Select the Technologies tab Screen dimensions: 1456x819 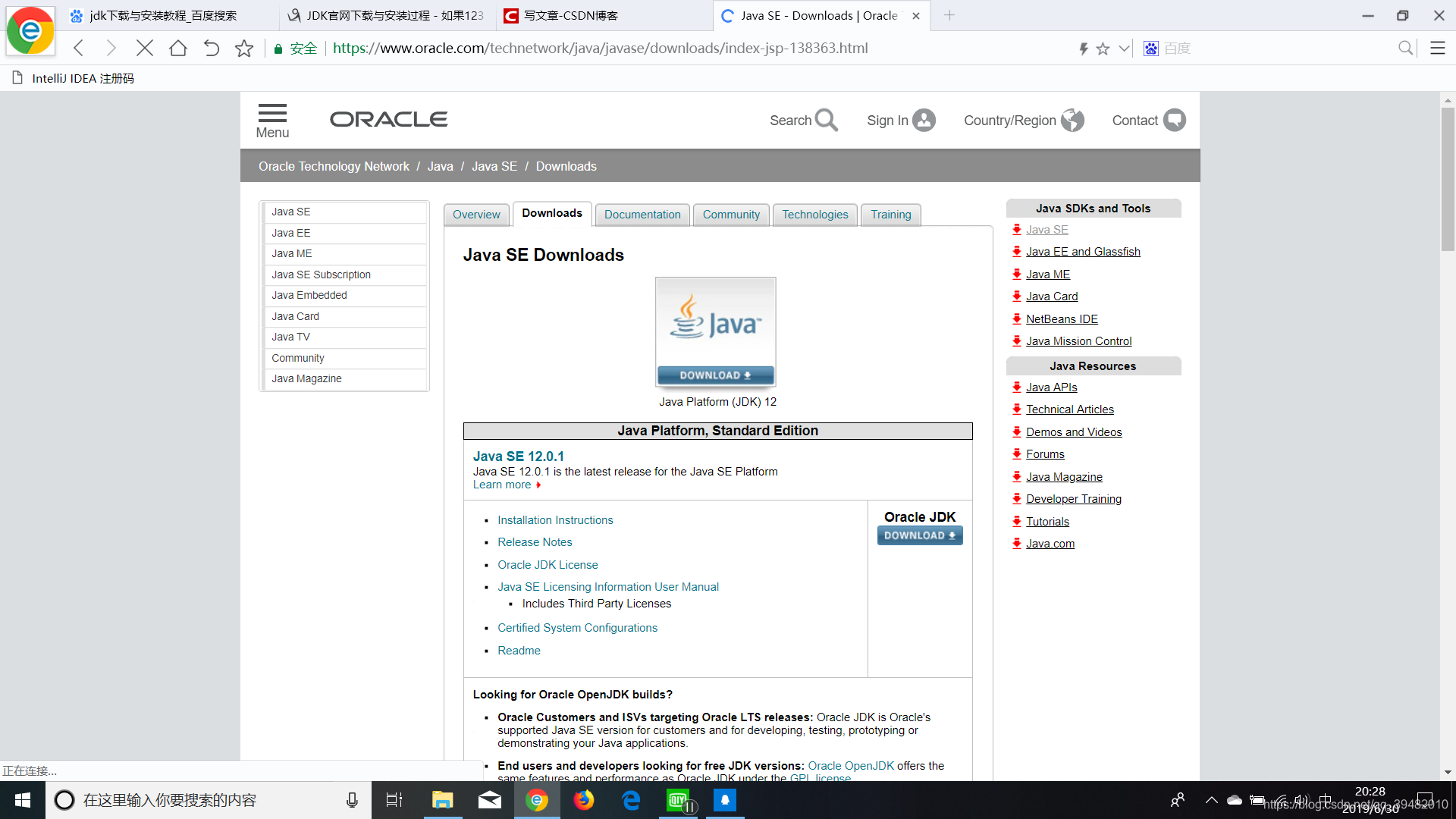(x=815, y=215)
